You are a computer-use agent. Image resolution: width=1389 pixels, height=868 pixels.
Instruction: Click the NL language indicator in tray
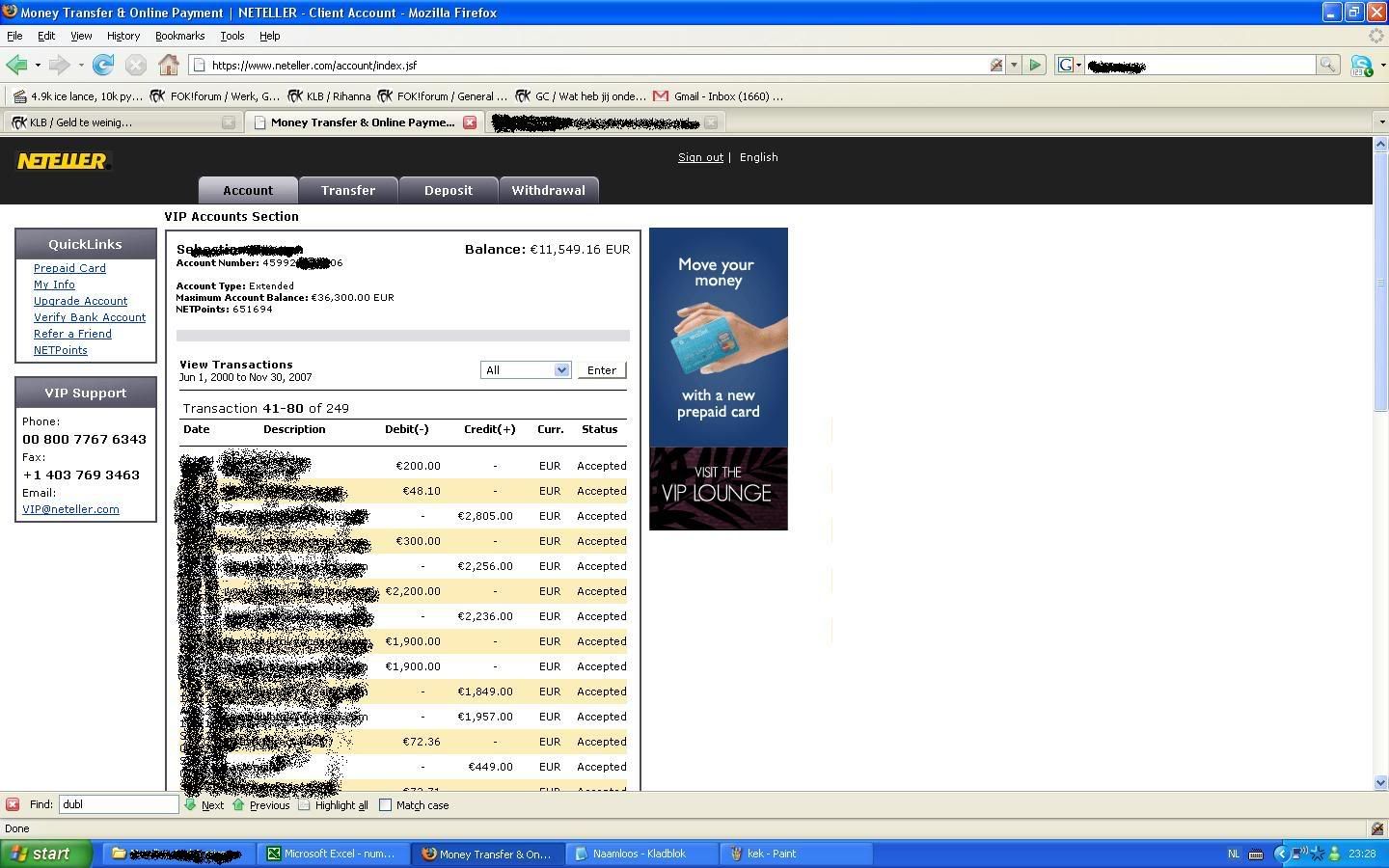coord(1233,854)
